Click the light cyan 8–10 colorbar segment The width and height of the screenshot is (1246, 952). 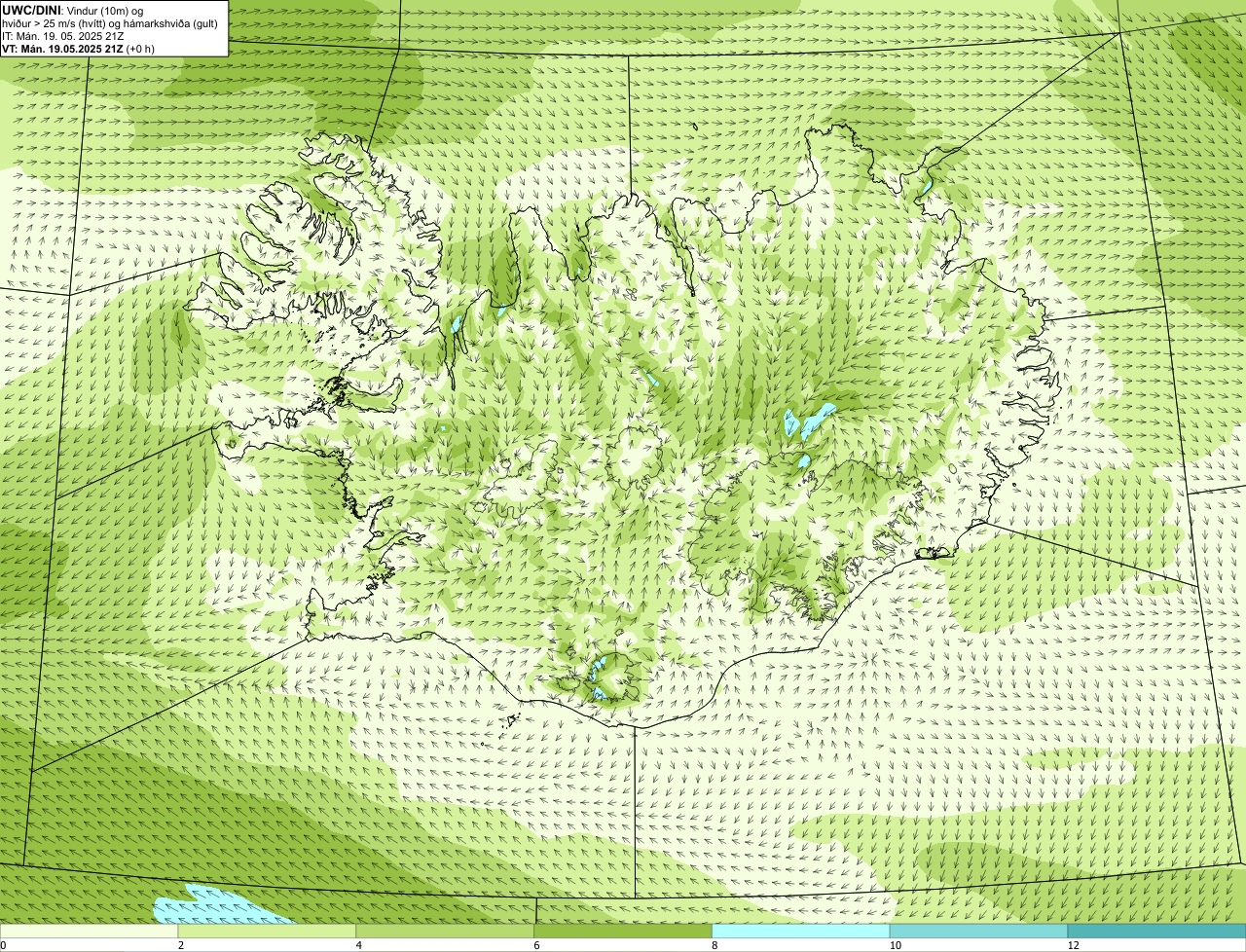click(x=801, y=931)
